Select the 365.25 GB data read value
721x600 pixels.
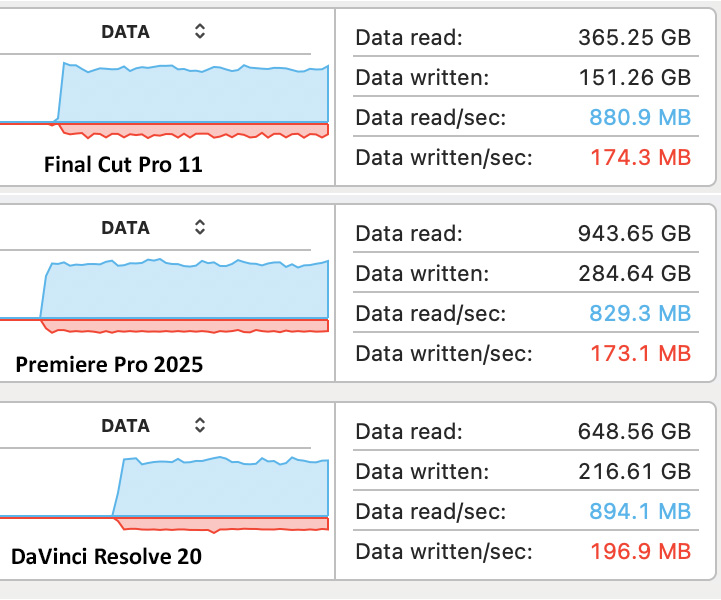(x=634, y=38)
